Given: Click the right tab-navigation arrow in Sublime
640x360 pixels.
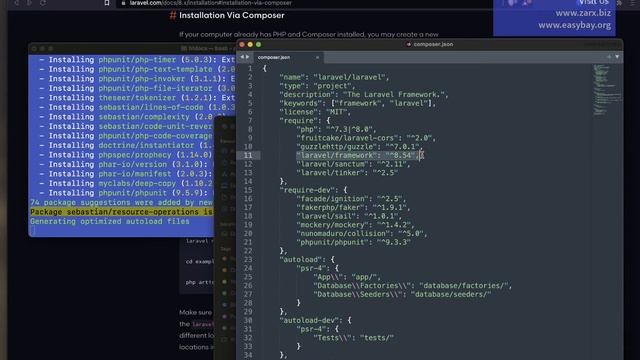Looking at the screenshot, I should 247,57.
